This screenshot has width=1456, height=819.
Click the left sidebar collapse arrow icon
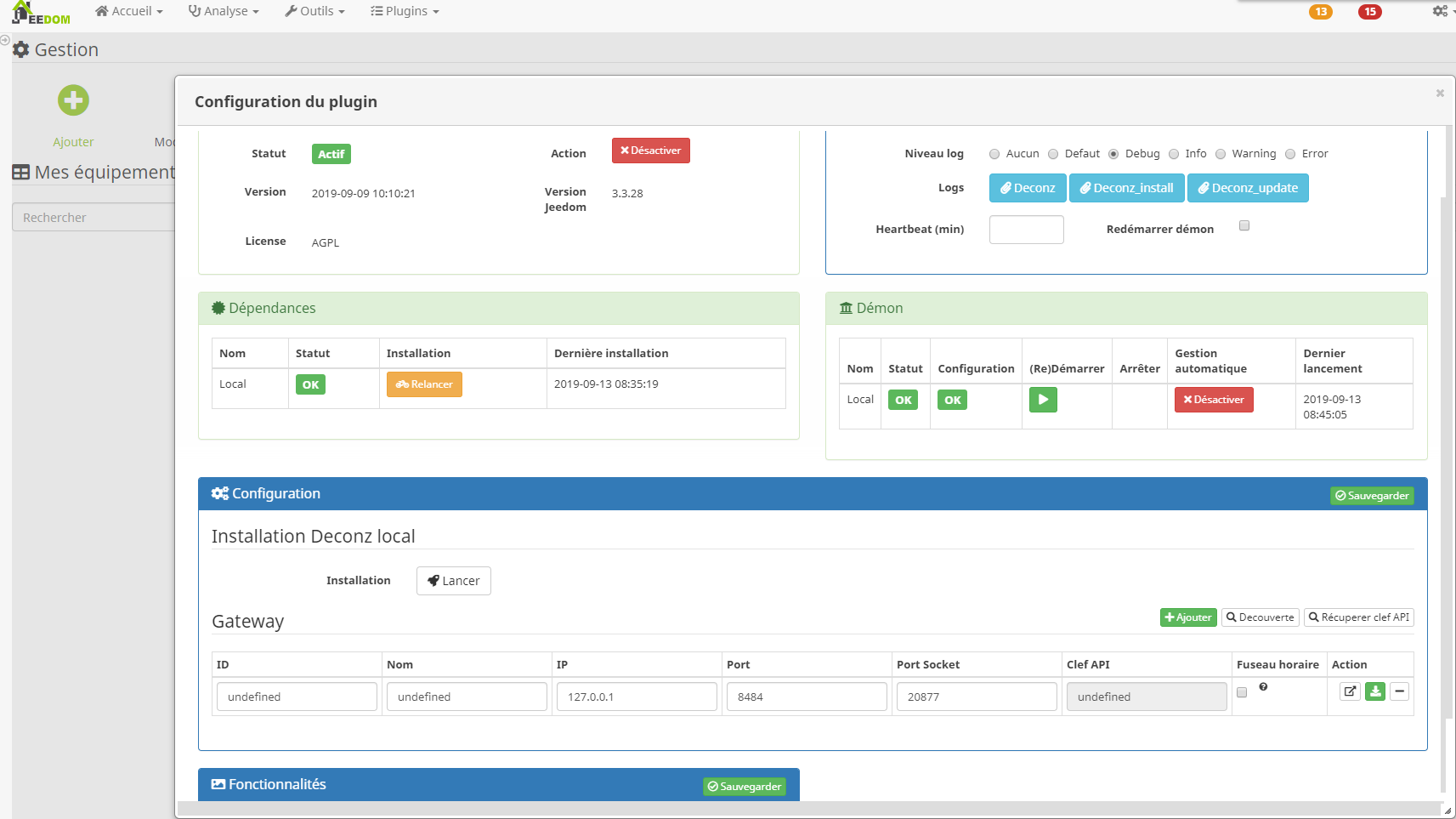5,40
